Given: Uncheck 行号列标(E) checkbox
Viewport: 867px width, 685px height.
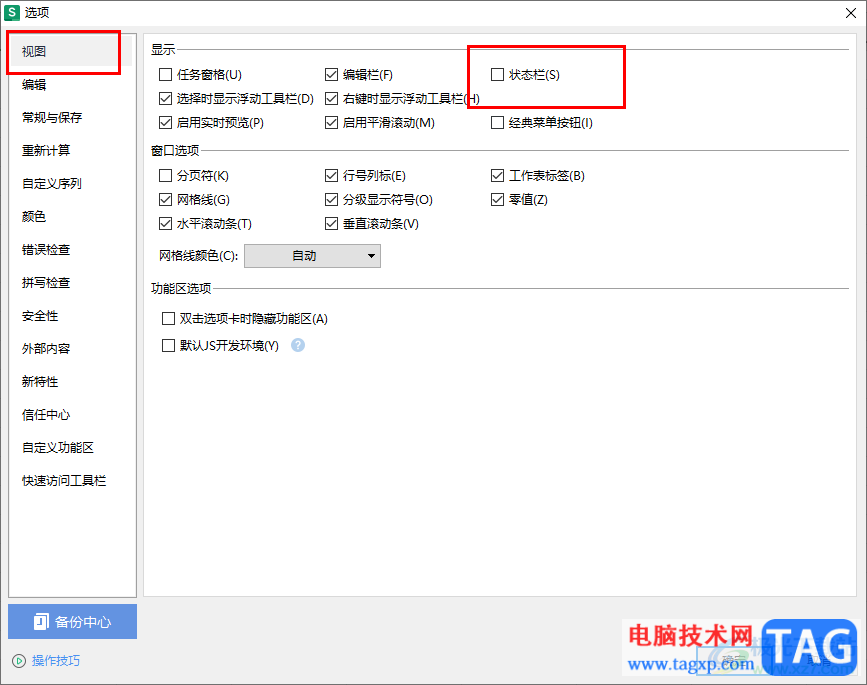Looking at the screenshot, I should 331,175.
